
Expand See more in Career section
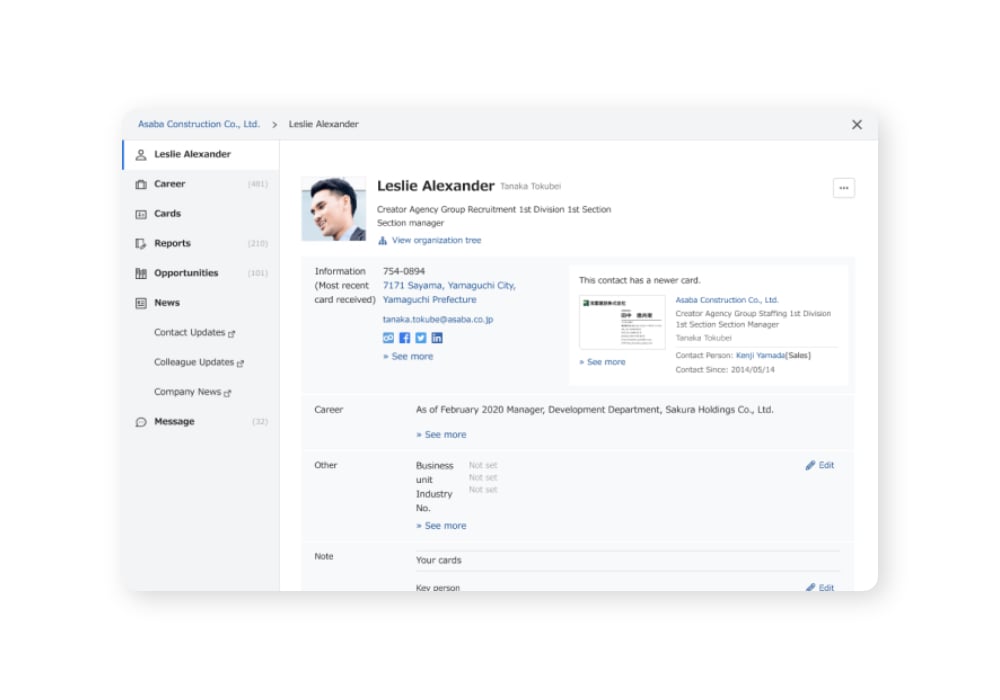441,435
